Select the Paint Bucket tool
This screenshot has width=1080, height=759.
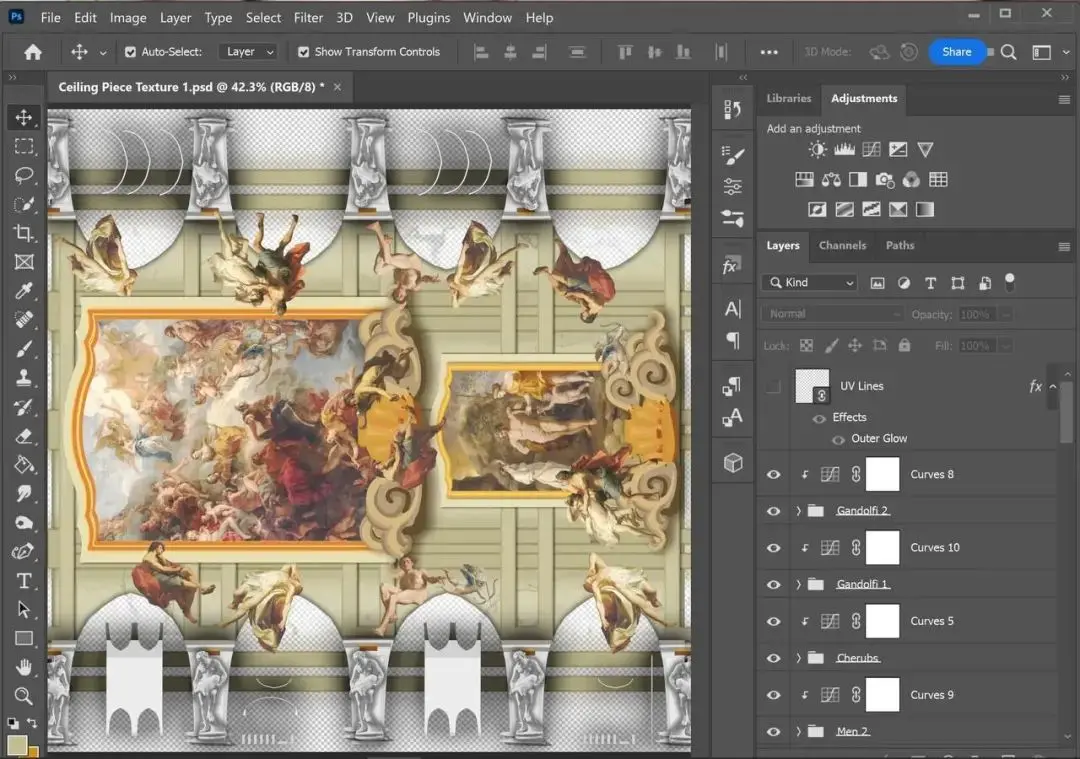(x=24, y=465)
